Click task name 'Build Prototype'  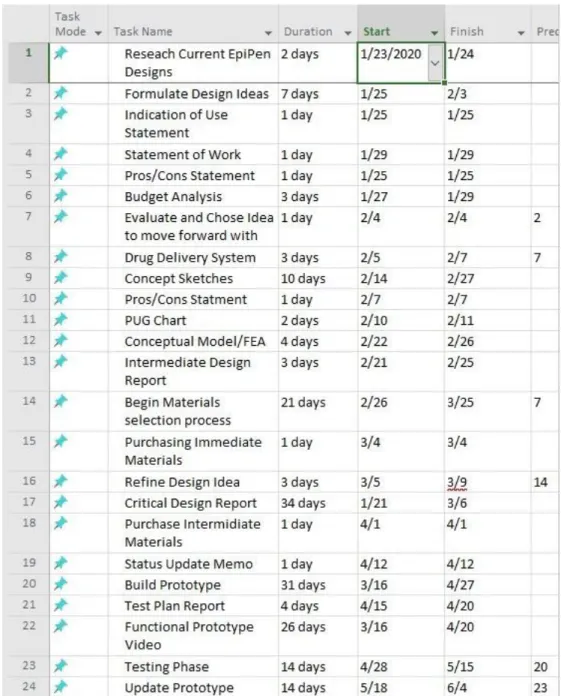pos(172,585)
